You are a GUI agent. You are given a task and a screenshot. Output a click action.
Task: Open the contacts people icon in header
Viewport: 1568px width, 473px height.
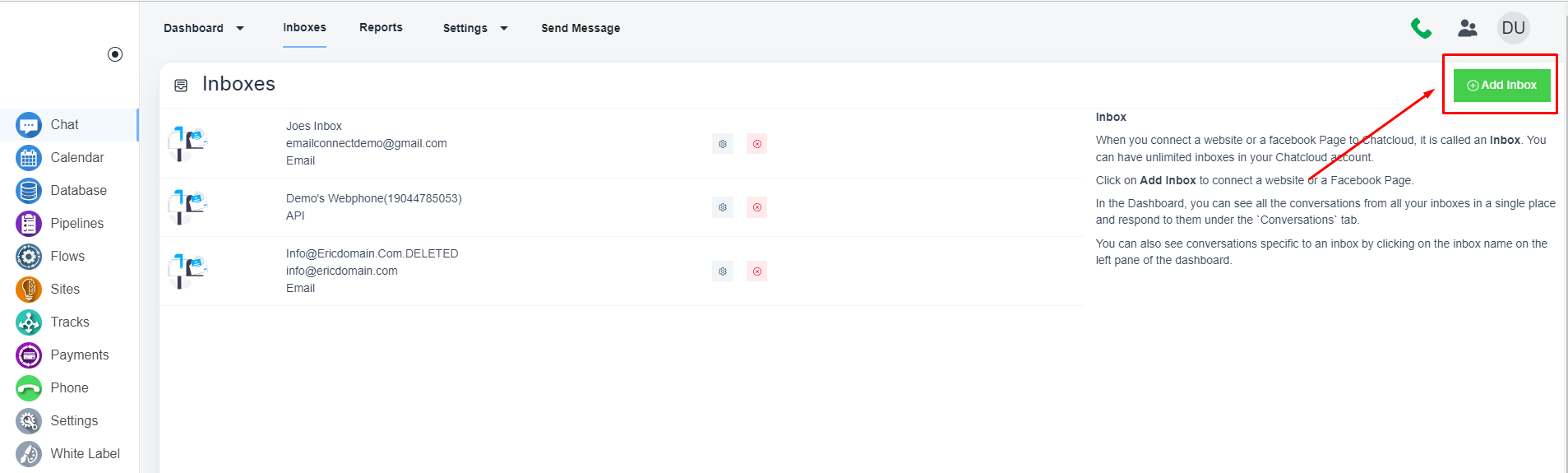[1468, 29]
